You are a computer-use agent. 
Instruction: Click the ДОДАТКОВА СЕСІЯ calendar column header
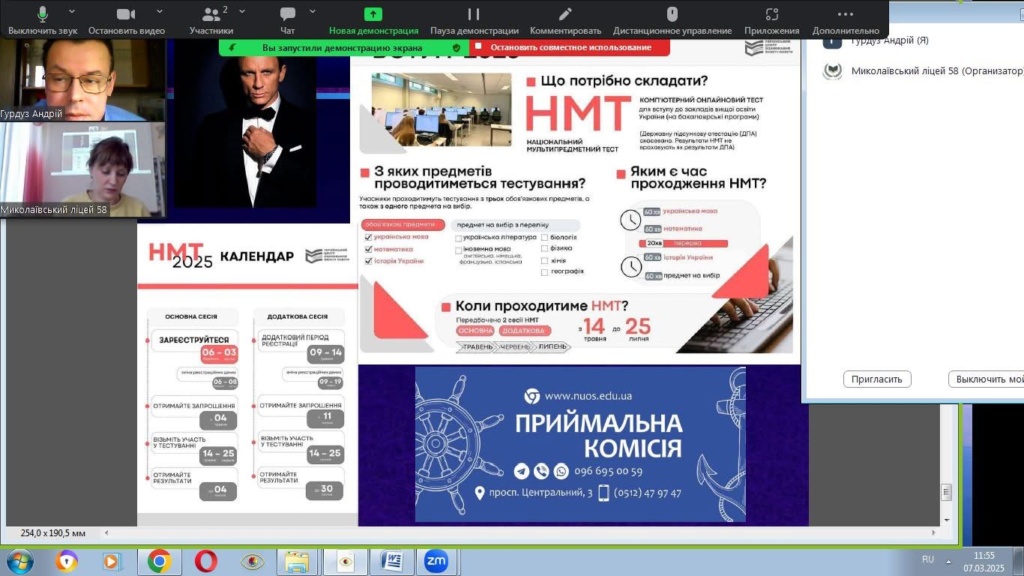pyautogui.click(x=298, y=317)
